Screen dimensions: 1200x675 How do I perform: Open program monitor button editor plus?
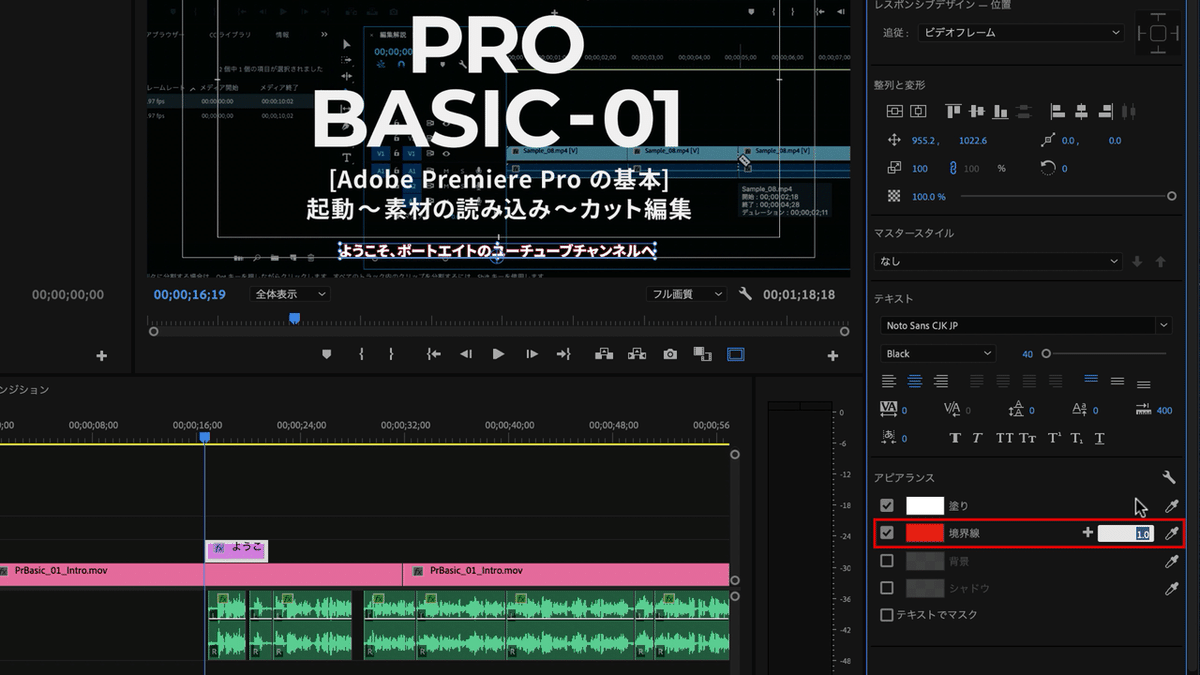coord(833,356)
